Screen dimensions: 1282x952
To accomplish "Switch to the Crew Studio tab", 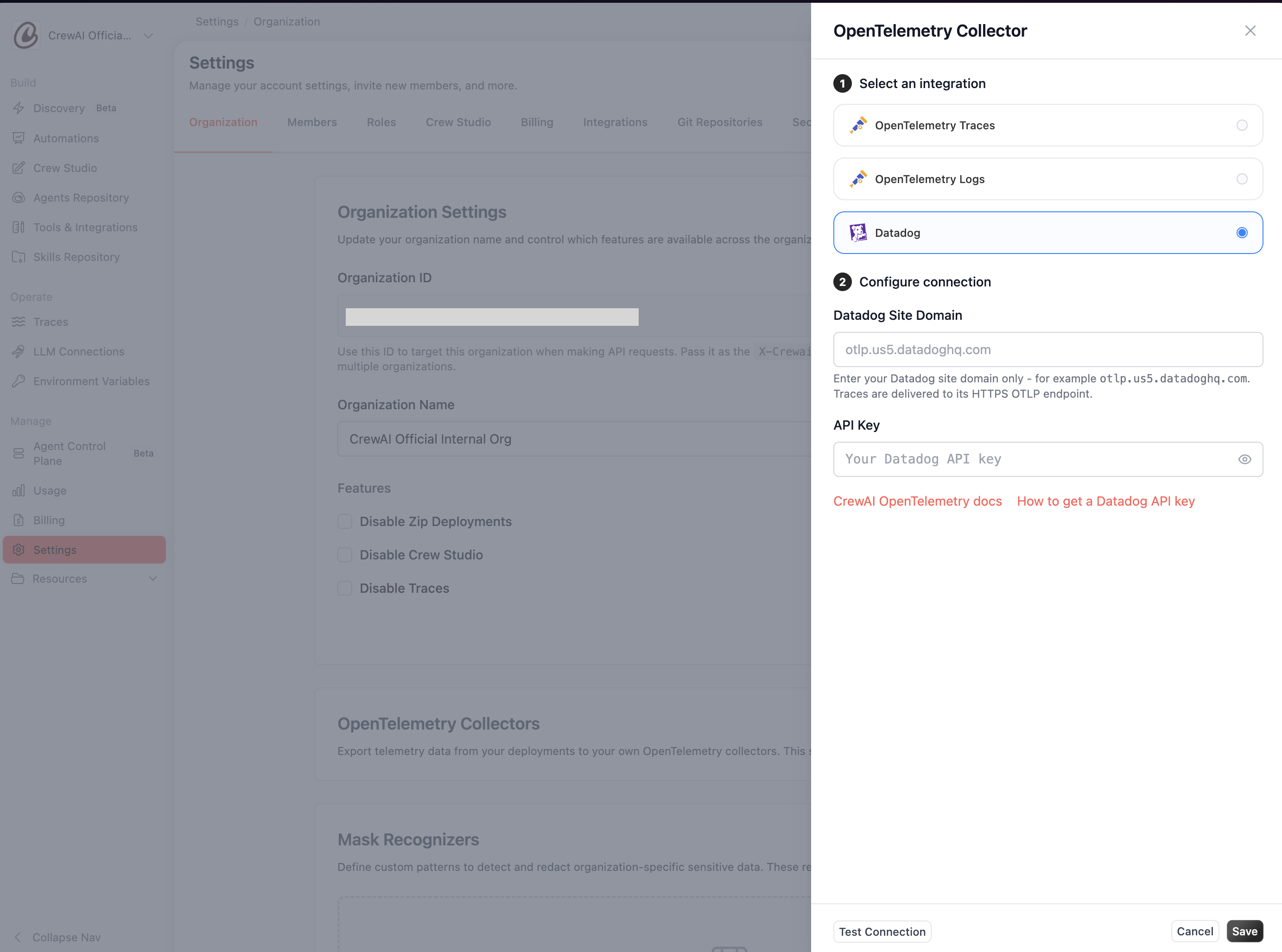I will [458, 122].
